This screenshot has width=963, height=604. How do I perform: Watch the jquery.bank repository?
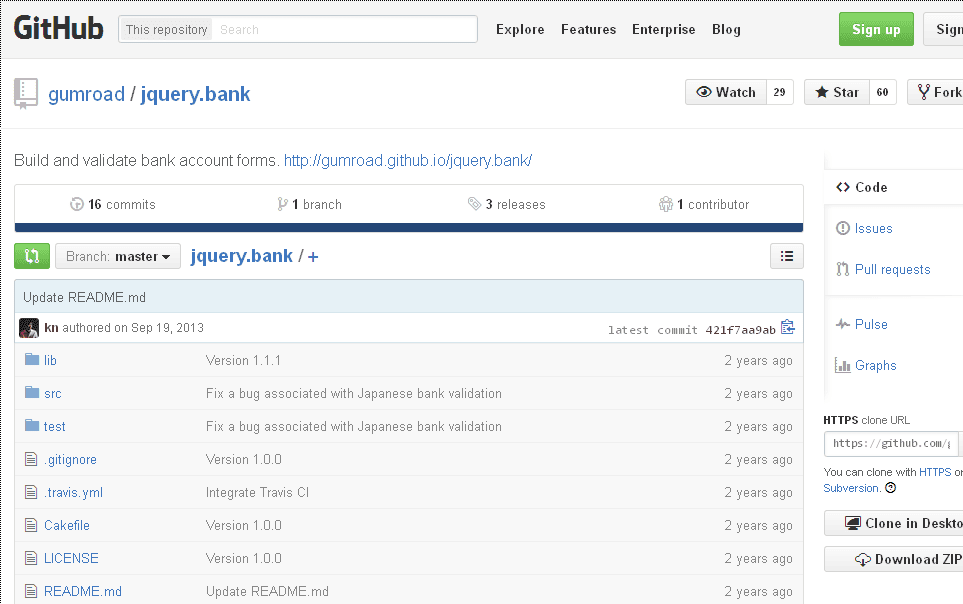[x=726, y=92]
